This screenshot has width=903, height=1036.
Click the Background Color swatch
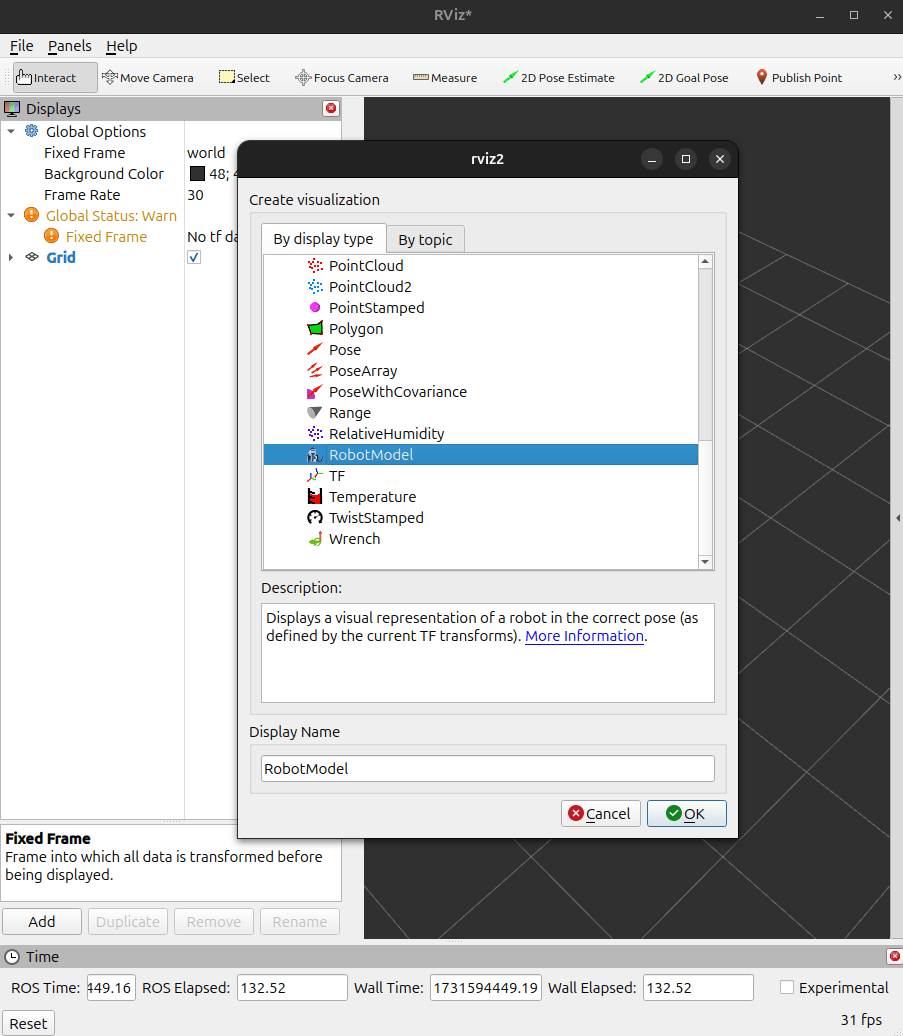pyautogui.click(x=197, y=173)
